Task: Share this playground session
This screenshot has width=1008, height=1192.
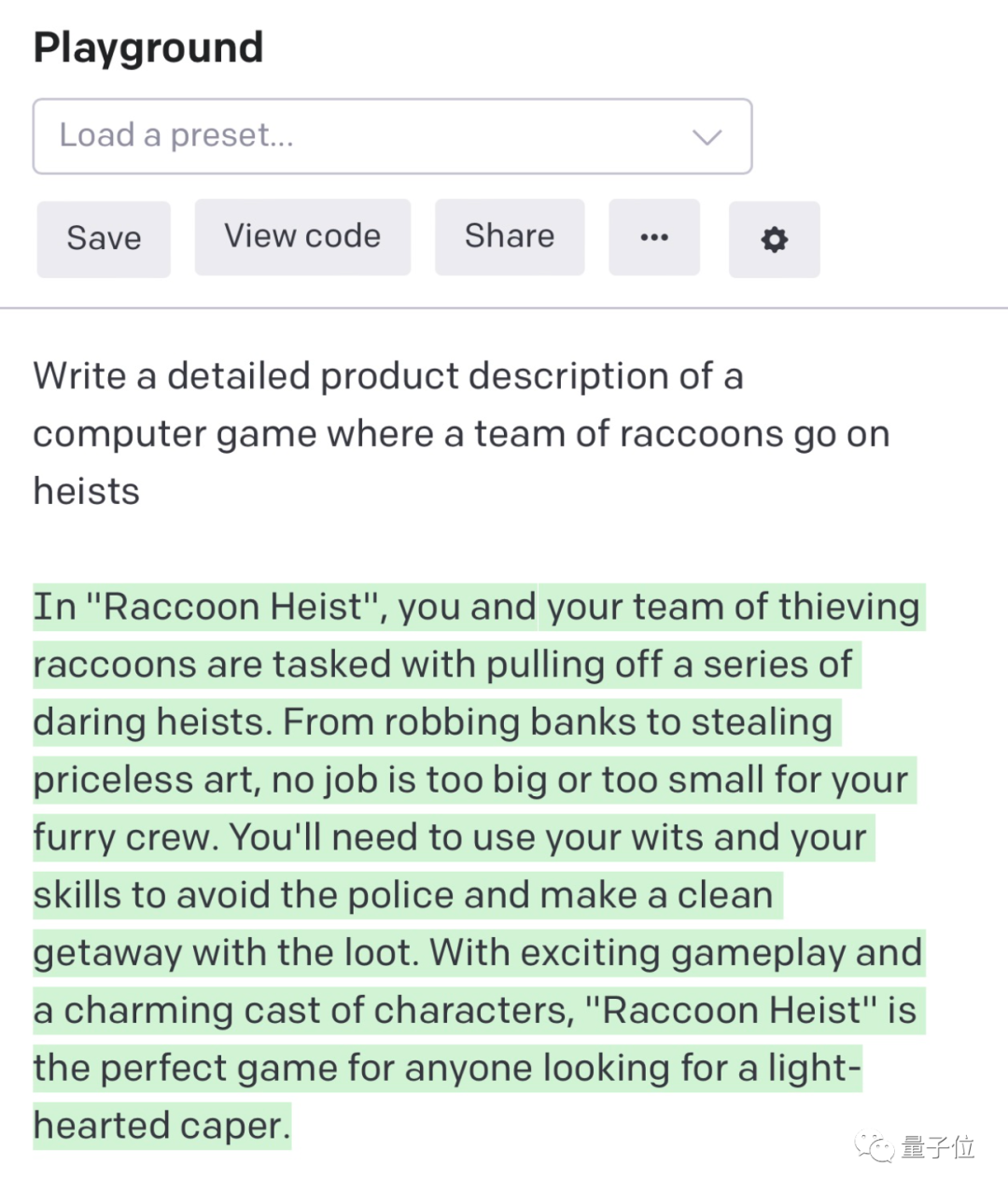Action: point(510,237)
